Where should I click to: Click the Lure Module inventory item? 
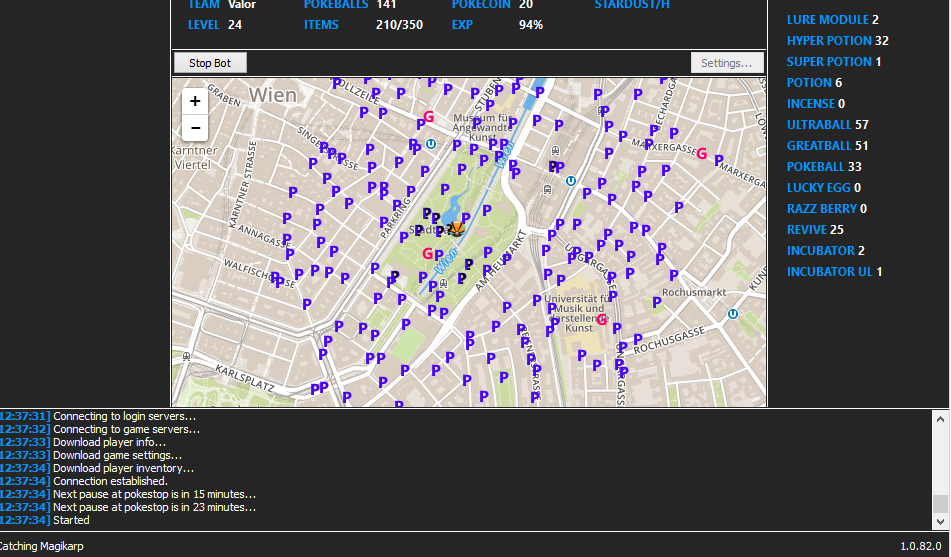point(832,20)
